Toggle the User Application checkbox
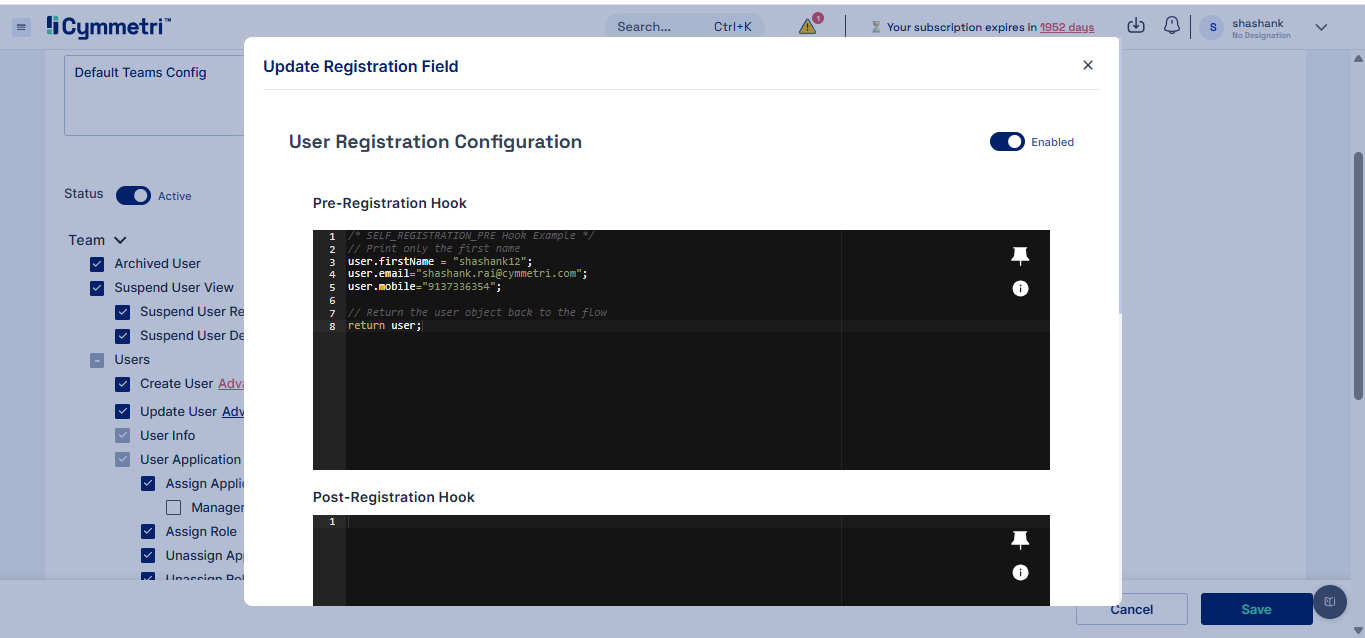Screen dimensions: 1365x638 pyautogui.click(x=122, y=460)
